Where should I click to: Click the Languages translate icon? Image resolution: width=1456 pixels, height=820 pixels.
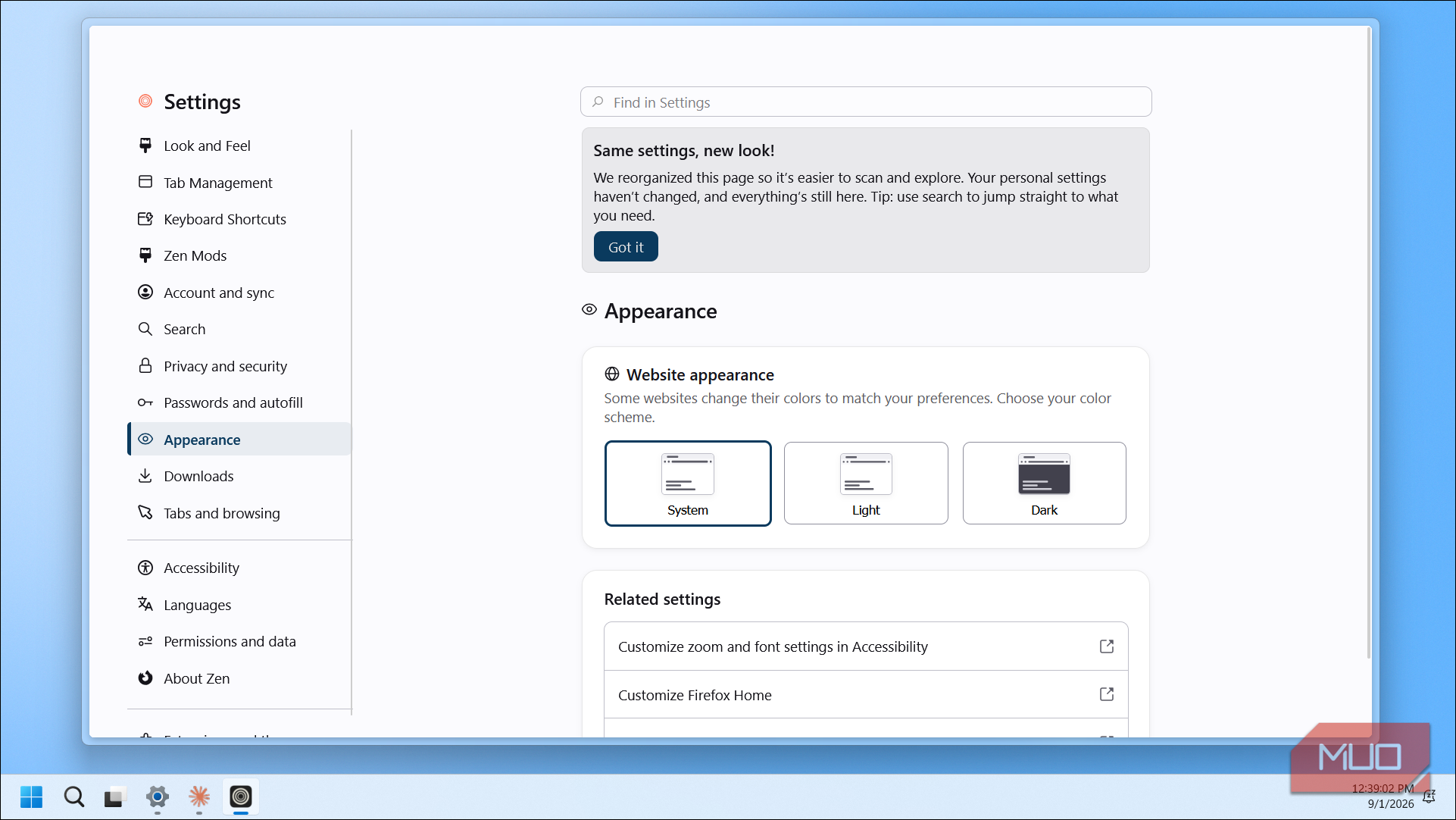tap(145, 604)
